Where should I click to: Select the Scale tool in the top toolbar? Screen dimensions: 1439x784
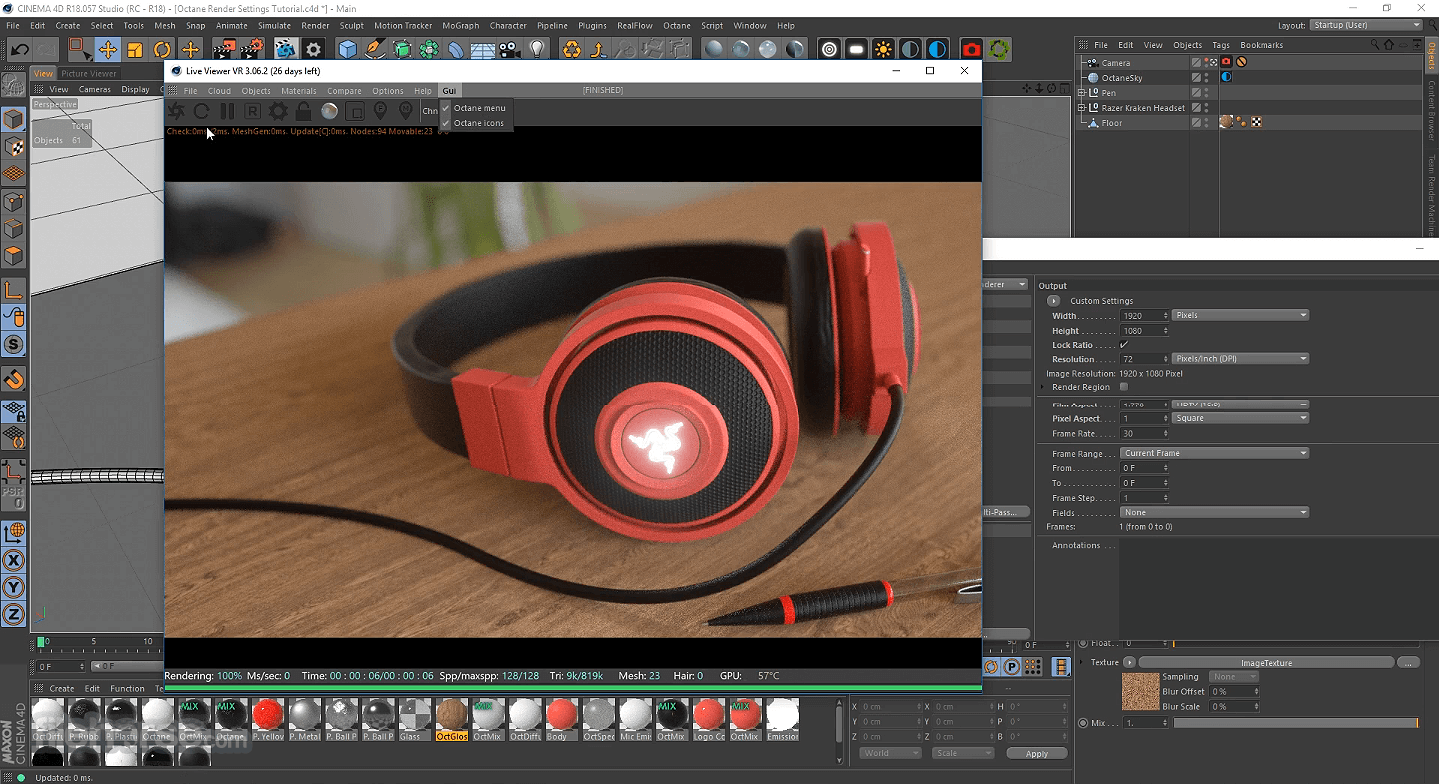(135, 49)
